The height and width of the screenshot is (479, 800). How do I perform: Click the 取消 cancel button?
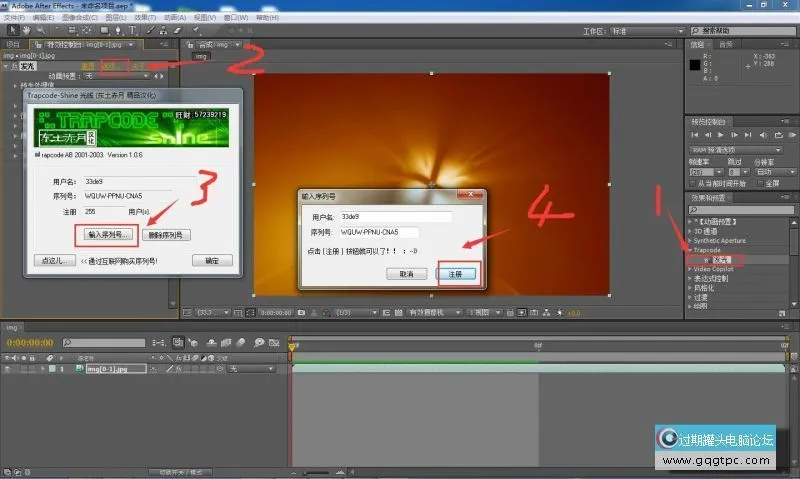406,274
